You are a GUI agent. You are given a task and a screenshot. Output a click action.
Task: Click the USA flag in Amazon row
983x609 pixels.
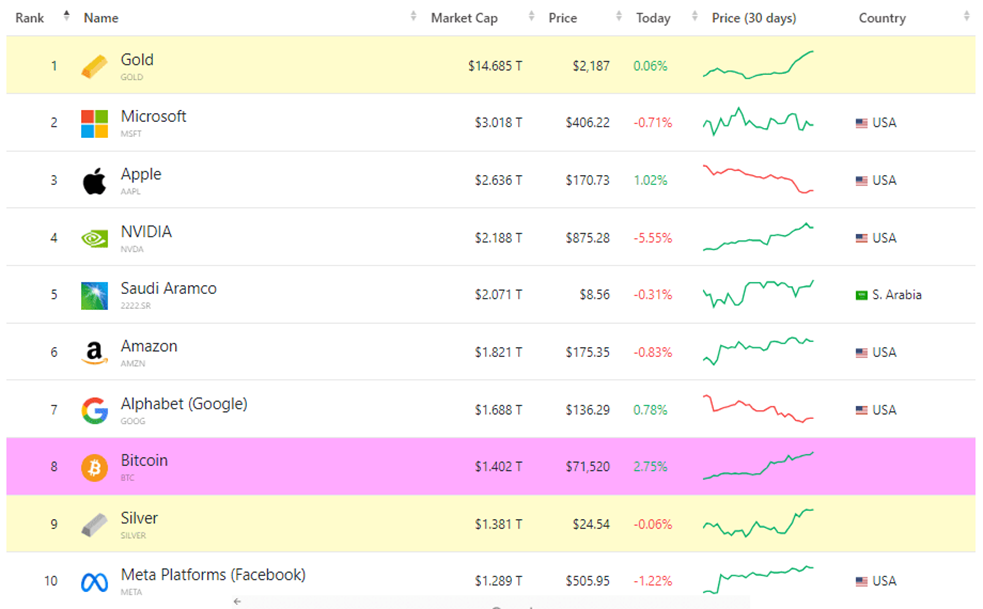pos(861,352)
